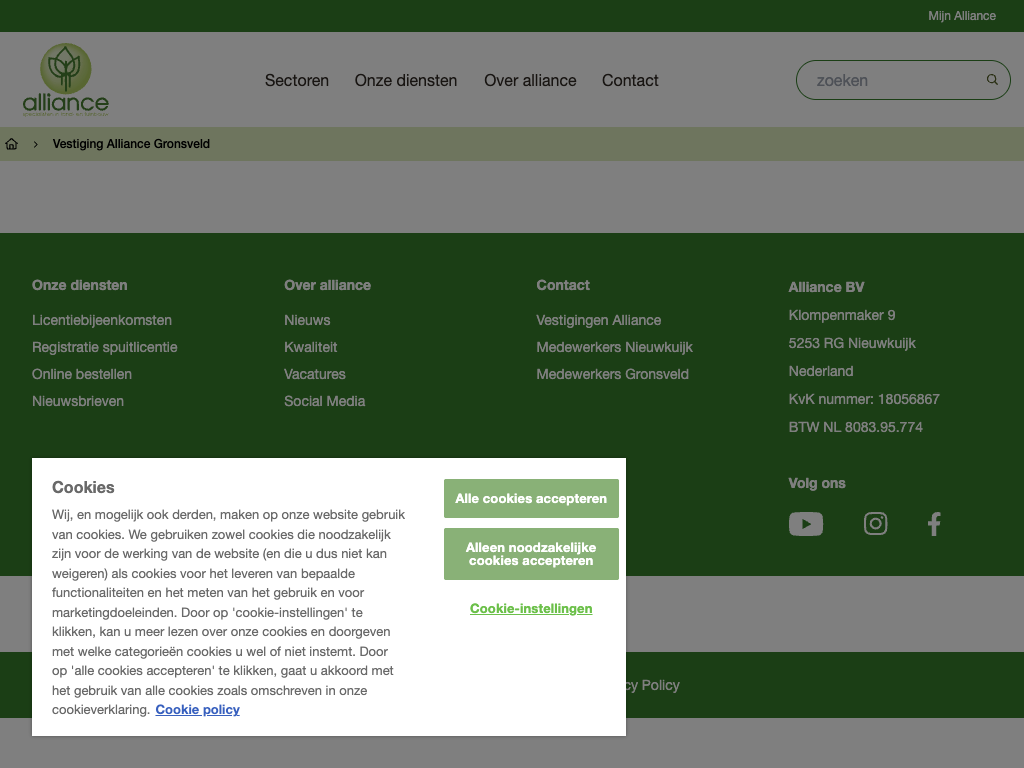Screen dimensions: 1024x768
Task: Open Medewerkers Gronsveld link
Action: click(612, 374)
